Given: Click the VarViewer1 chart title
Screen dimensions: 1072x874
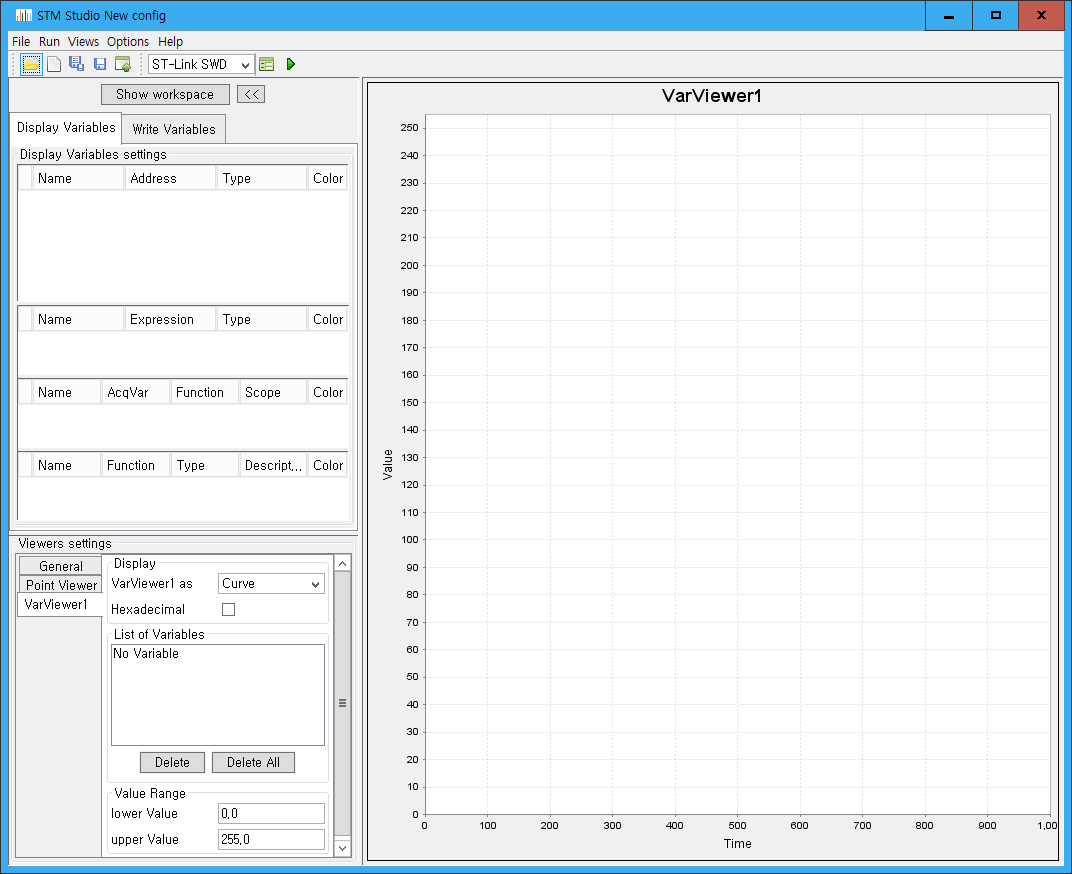Looking at the screenshot, I should [712, 96].
